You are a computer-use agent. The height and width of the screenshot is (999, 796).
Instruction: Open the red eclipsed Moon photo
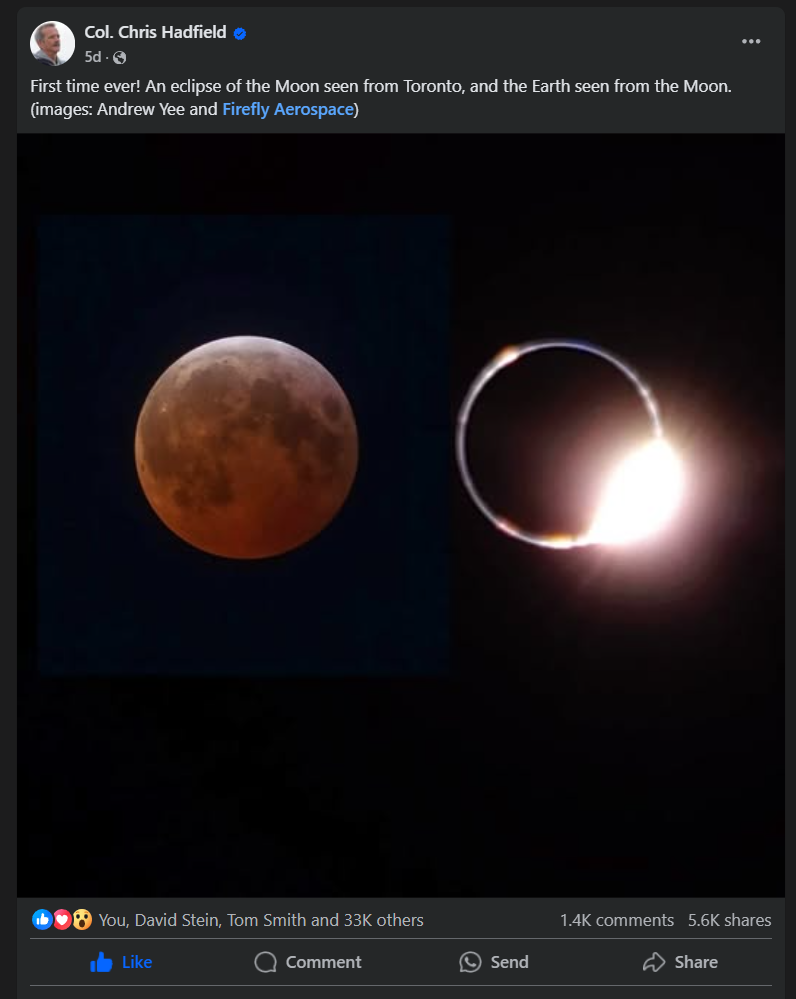[245, 447]
